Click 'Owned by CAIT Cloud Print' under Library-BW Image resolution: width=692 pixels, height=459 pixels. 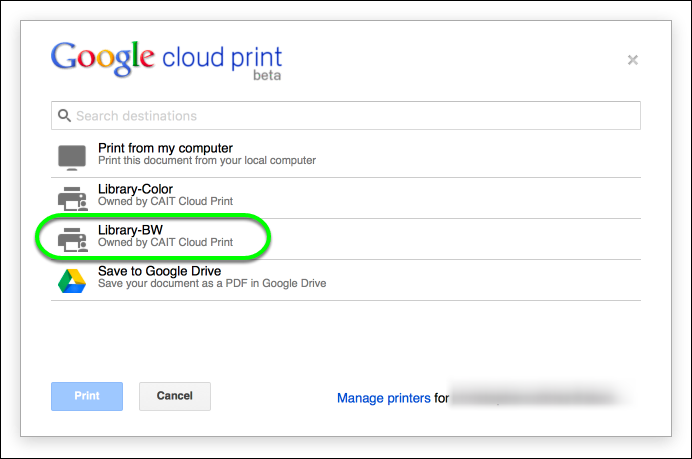coord(165,242)
